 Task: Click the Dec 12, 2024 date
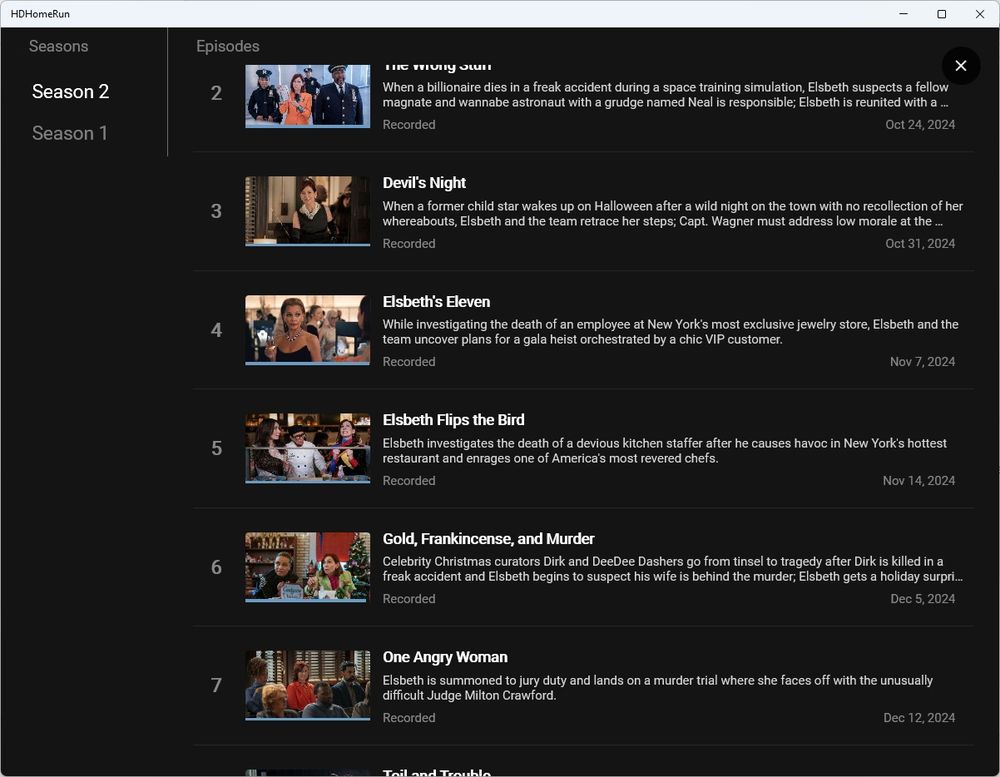919,718
